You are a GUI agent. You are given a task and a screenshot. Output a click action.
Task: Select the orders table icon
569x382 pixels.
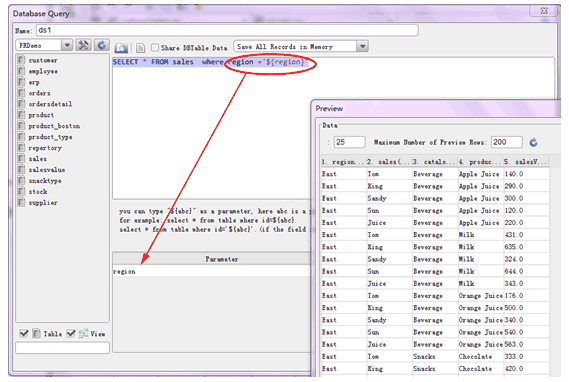(21, 93)
